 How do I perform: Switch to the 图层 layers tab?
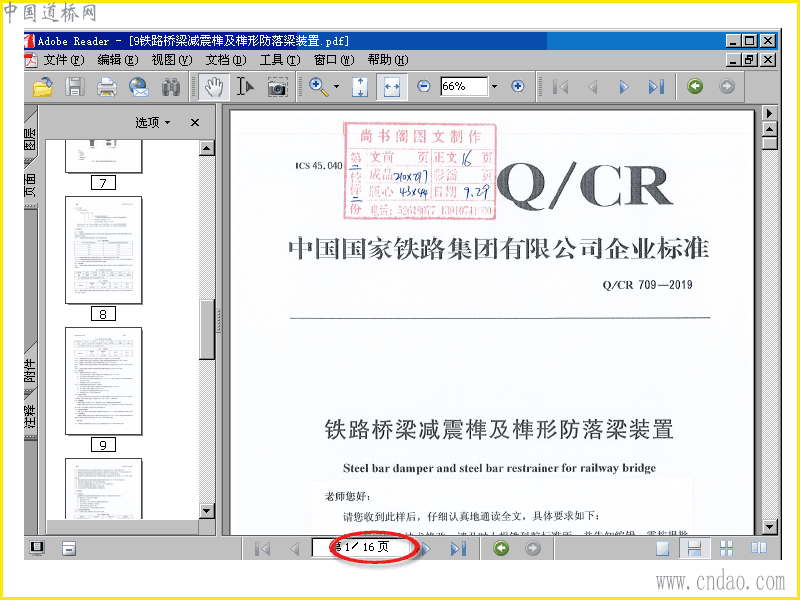(31, 138)
